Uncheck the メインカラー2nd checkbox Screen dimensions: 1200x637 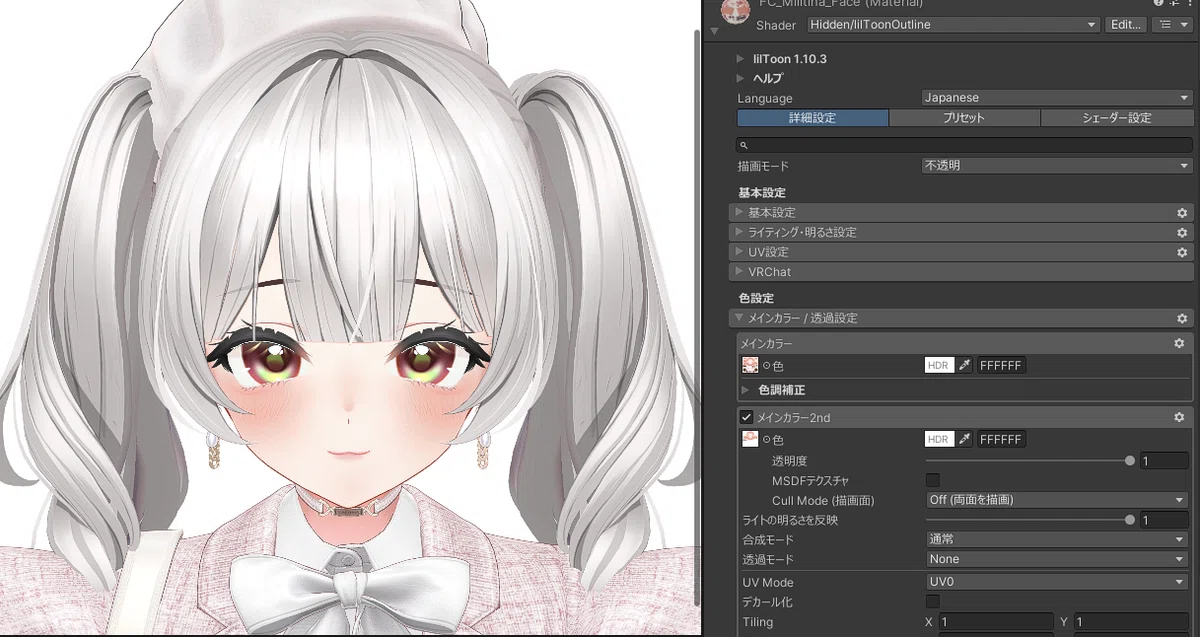[746, 417]
